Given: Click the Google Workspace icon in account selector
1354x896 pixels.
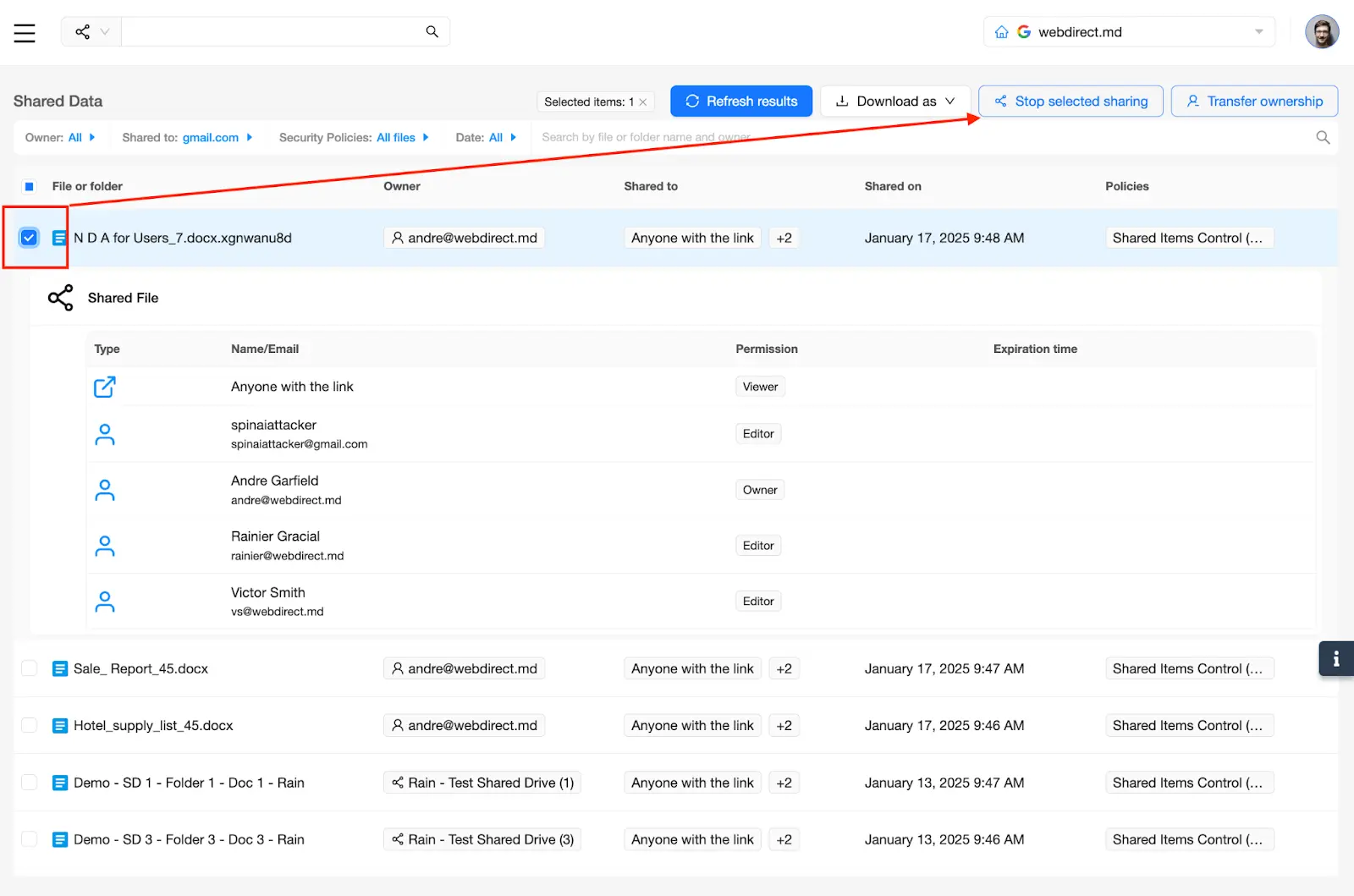Looking at the screenshot, I should (1024, 31).
